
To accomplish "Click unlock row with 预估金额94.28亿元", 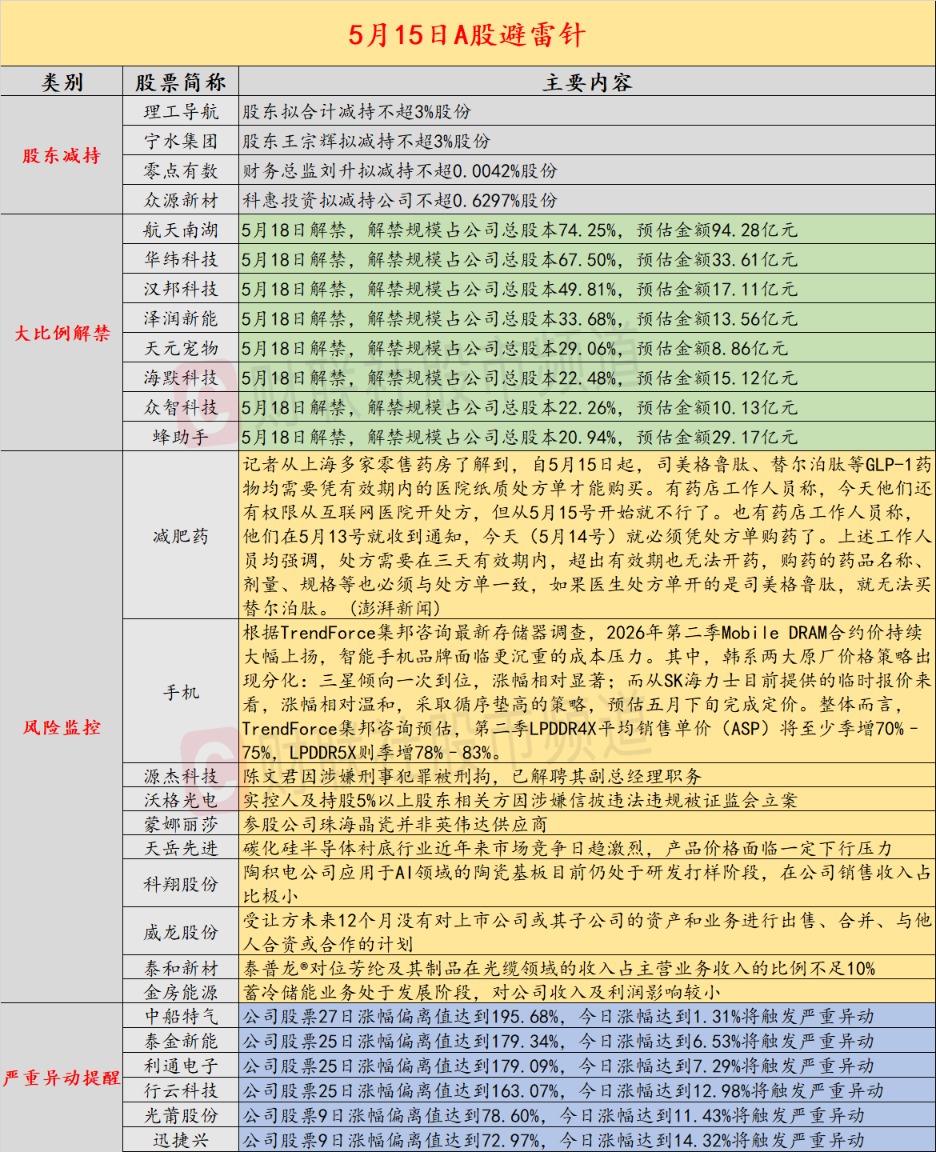I will point(587,230).
